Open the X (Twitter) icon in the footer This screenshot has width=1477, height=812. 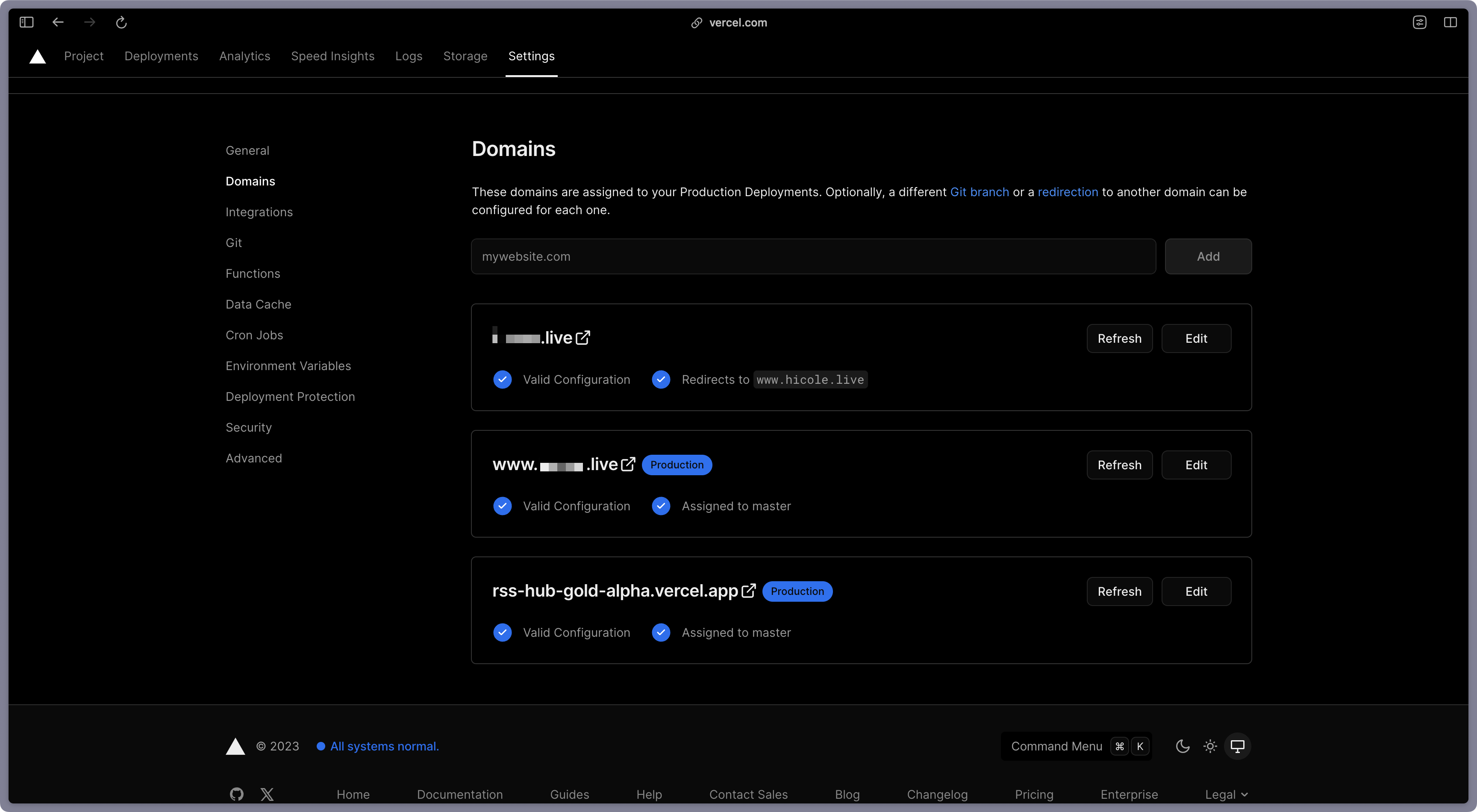[267, 794]
